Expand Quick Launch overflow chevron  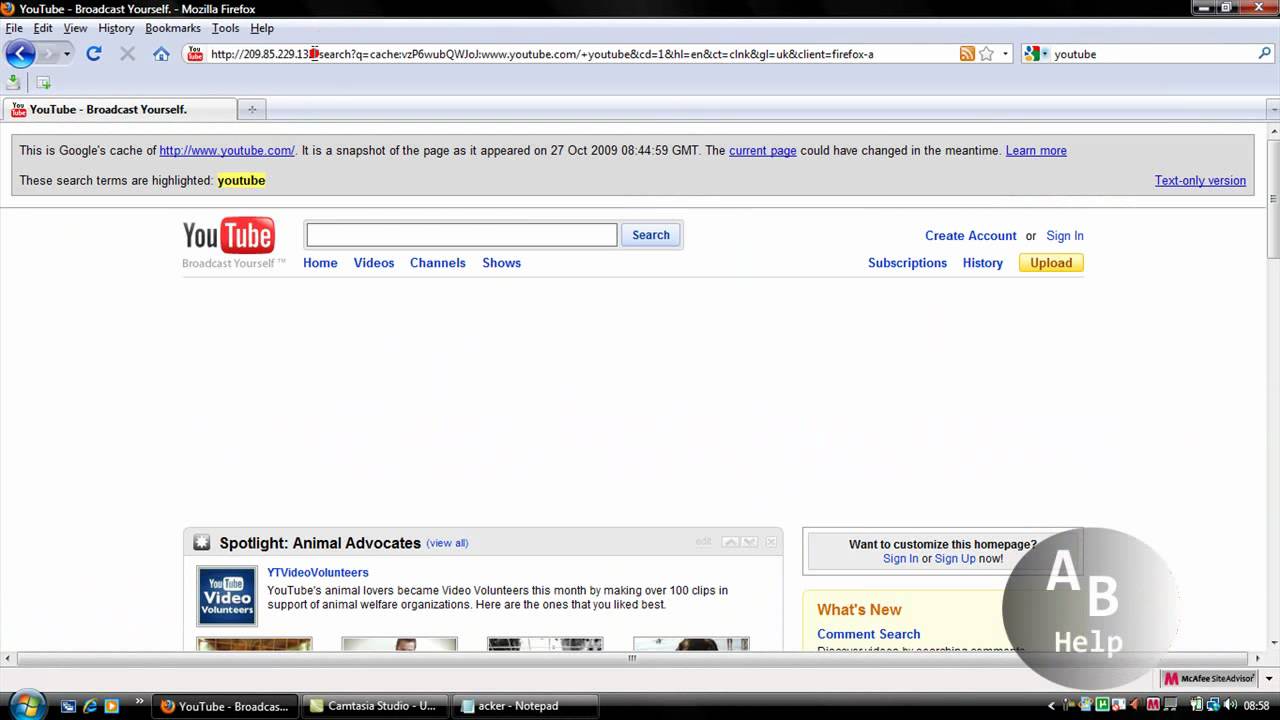(139, 702)
